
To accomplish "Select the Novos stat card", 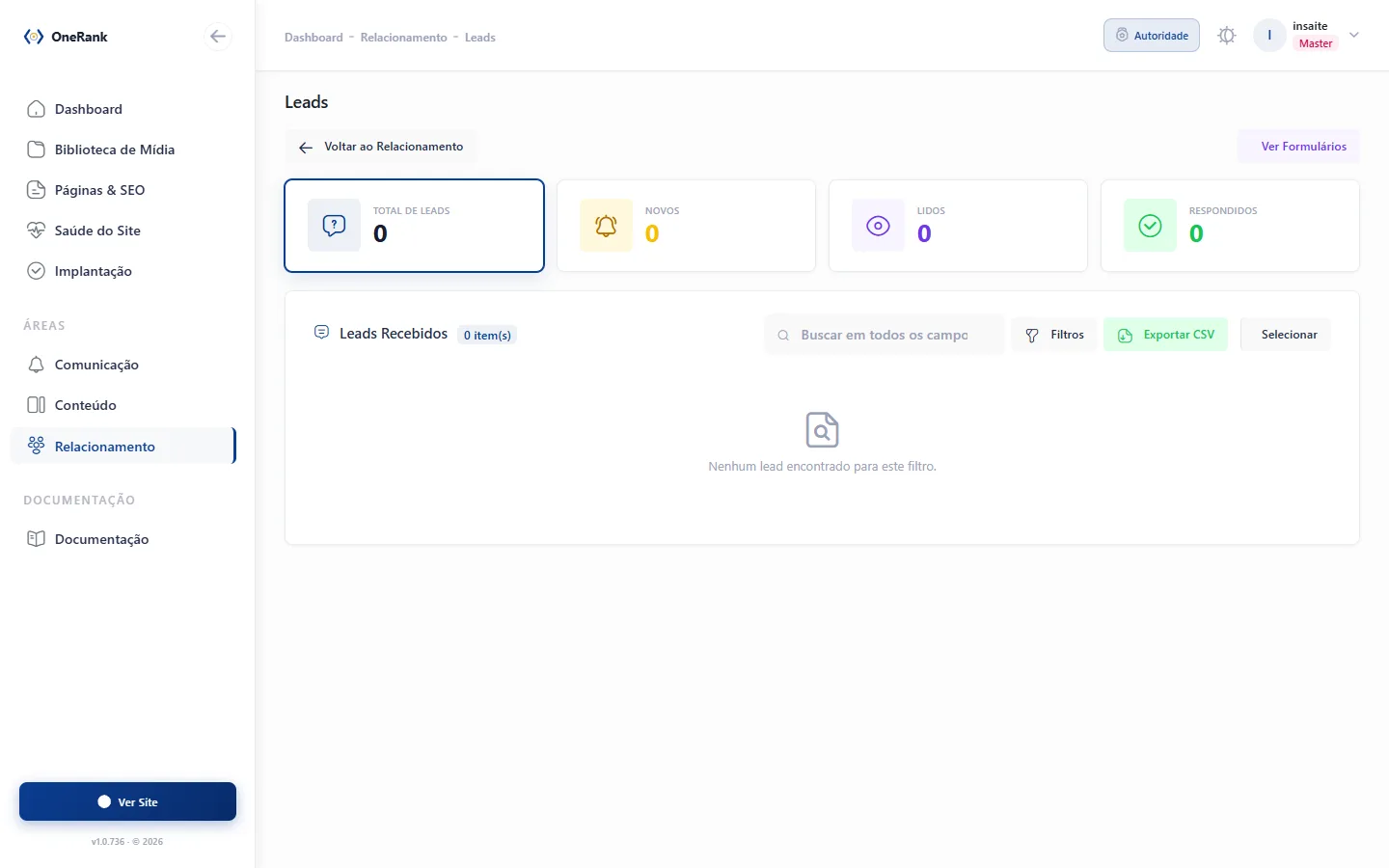I will pyautogui.click(x=687, y=226).
